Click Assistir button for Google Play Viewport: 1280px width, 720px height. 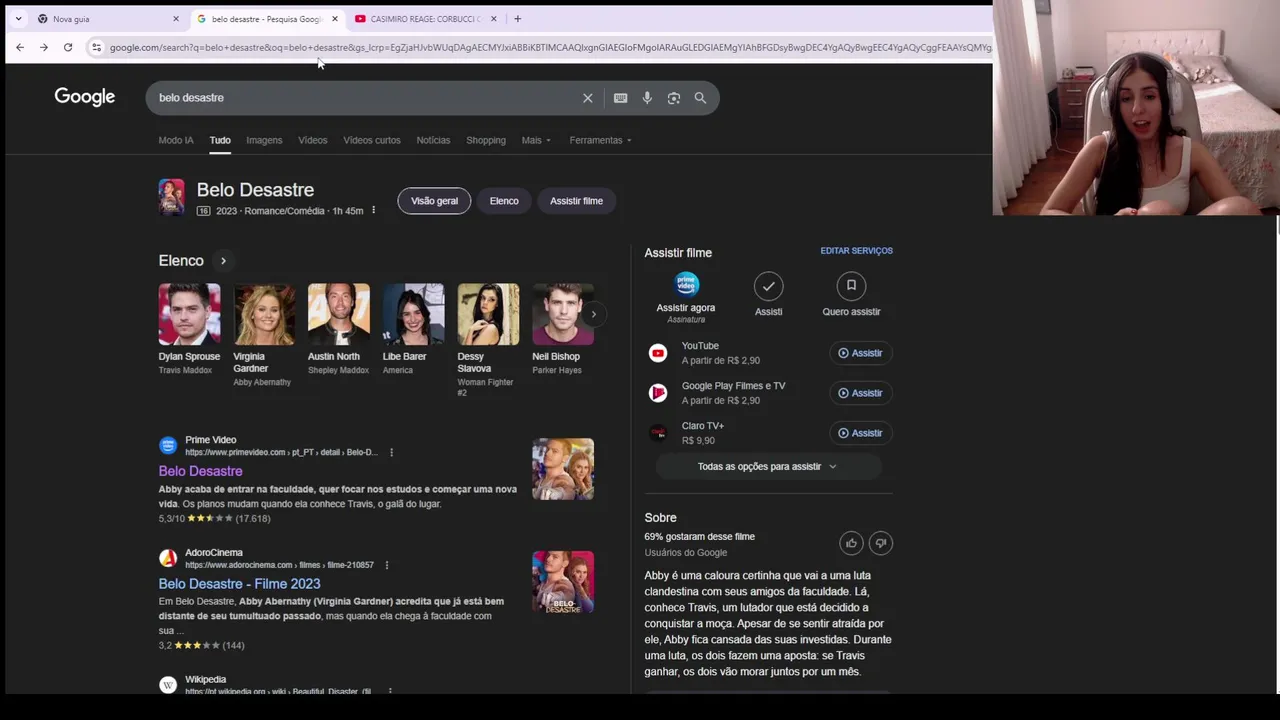click(x=860, y=393)
